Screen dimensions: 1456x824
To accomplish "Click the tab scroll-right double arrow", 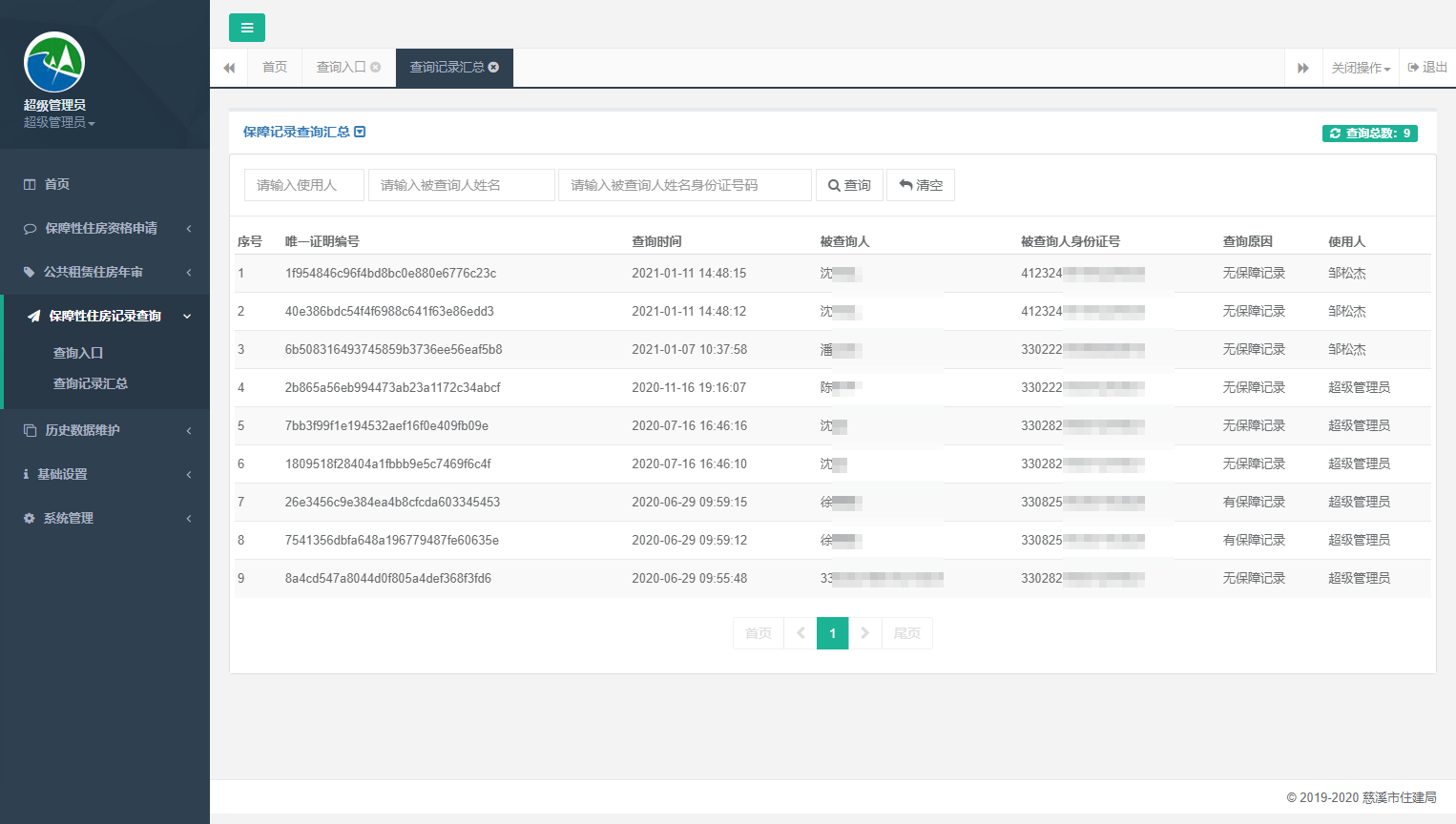I will 1303,68.
